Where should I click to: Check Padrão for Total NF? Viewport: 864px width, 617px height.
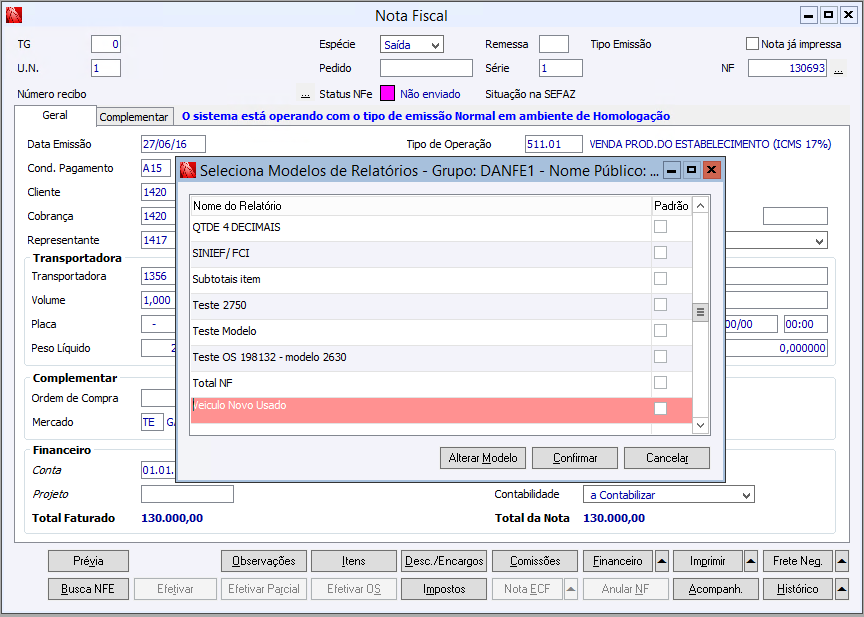click(660, 382)
